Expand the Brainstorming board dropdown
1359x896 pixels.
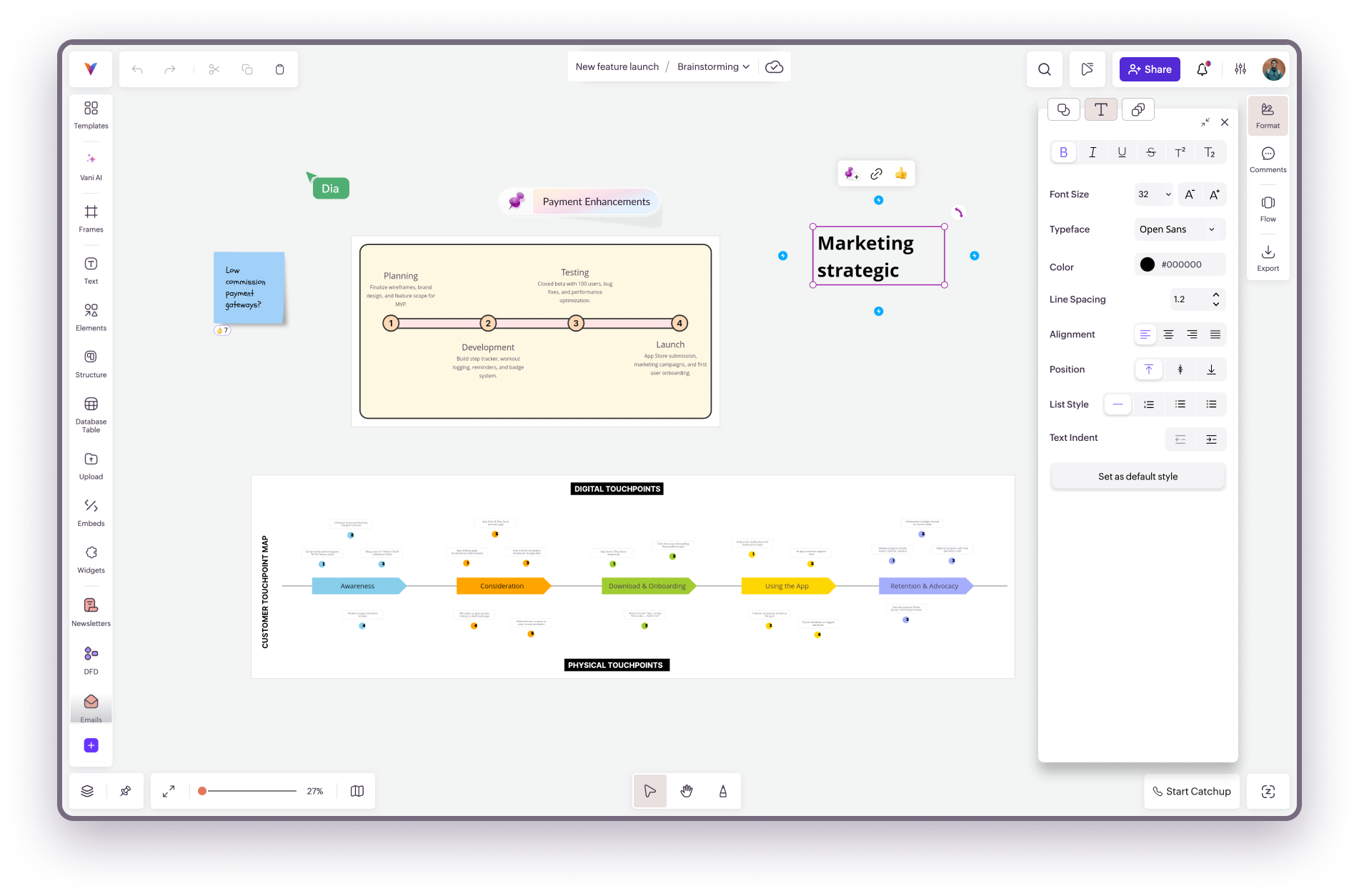click(713, 66)
